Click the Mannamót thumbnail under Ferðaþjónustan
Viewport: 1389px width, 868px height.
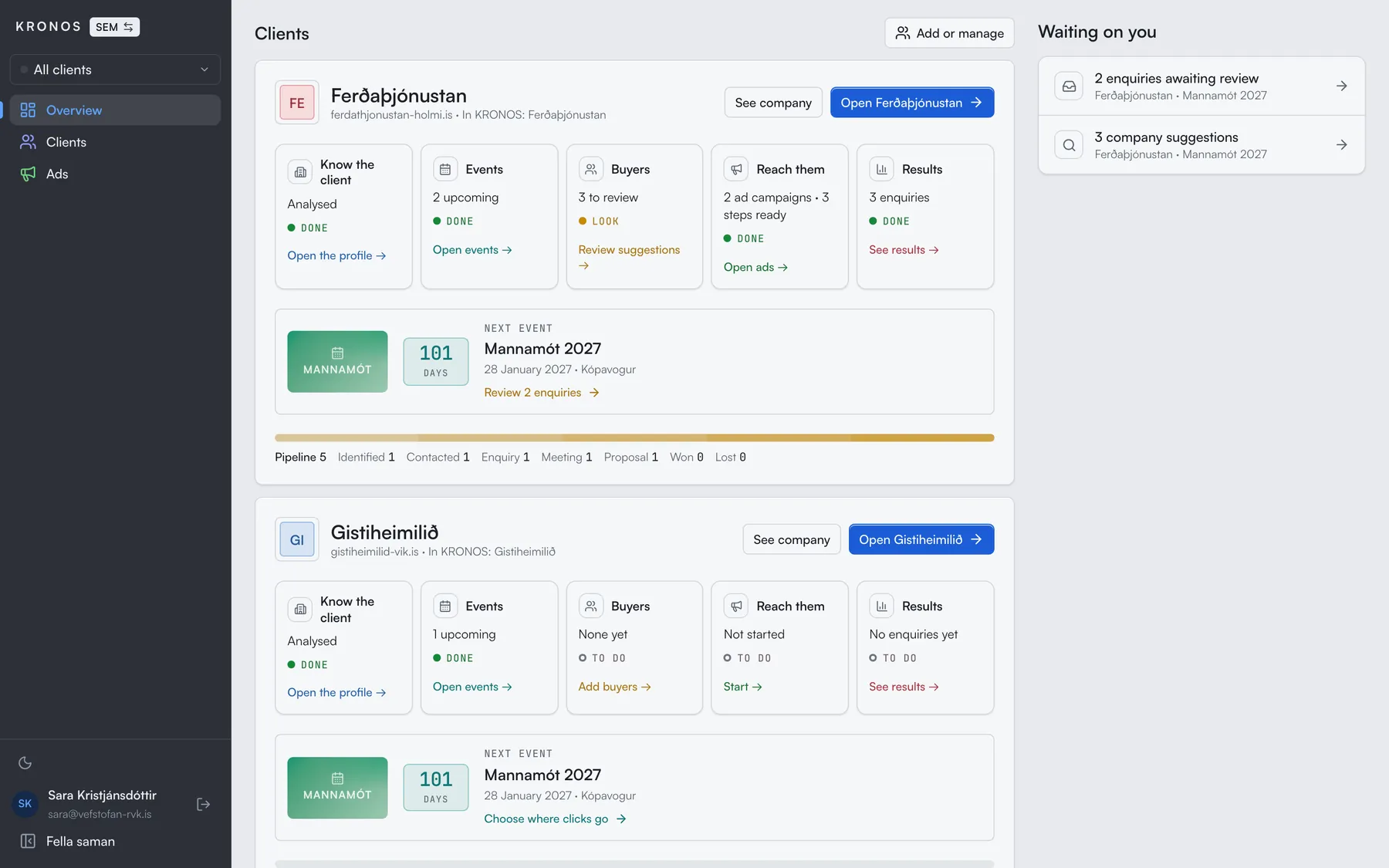337,362
